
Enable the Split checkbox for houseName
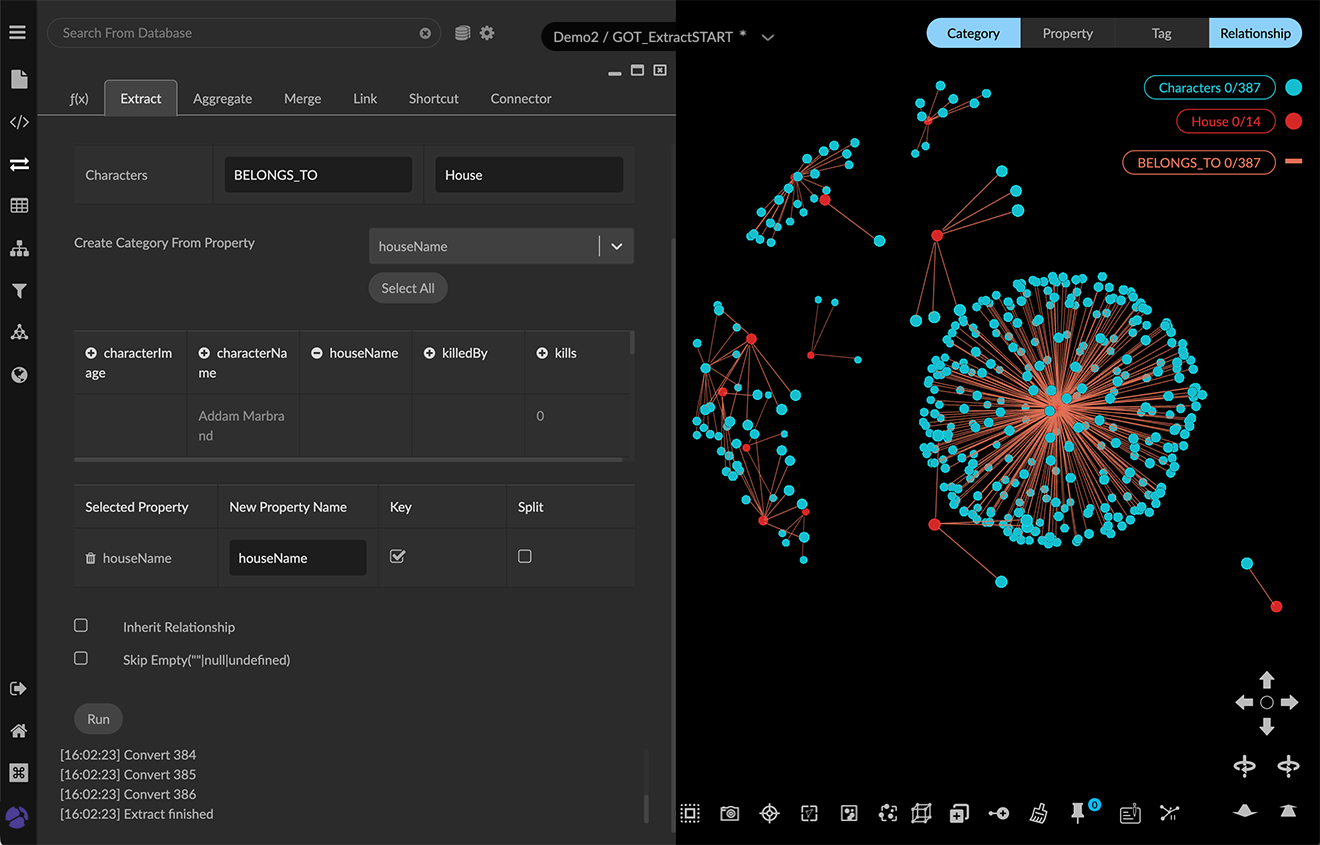(525, 557)
